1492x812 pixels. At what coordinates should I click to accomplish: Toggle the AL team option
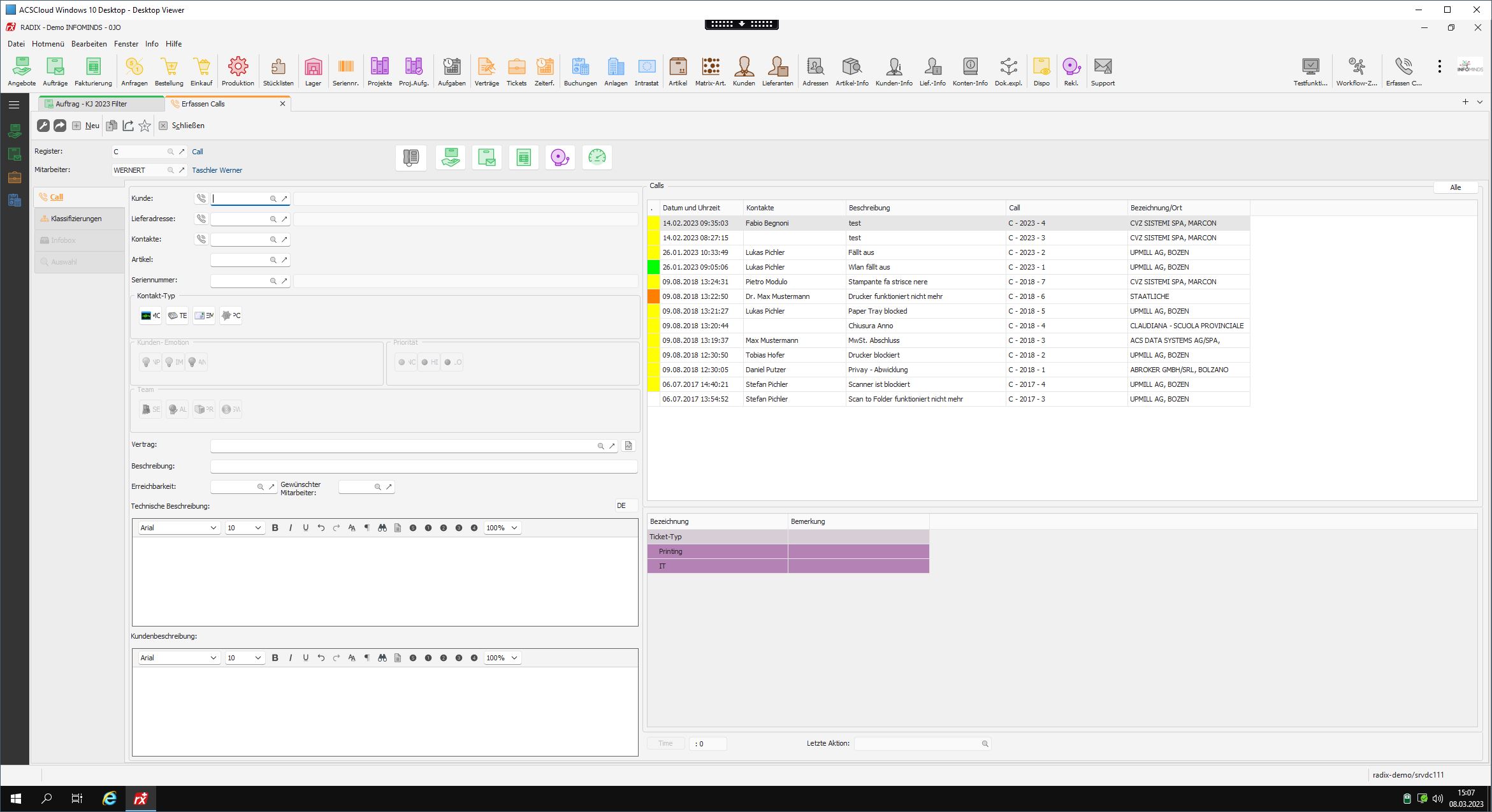point(177,409)
